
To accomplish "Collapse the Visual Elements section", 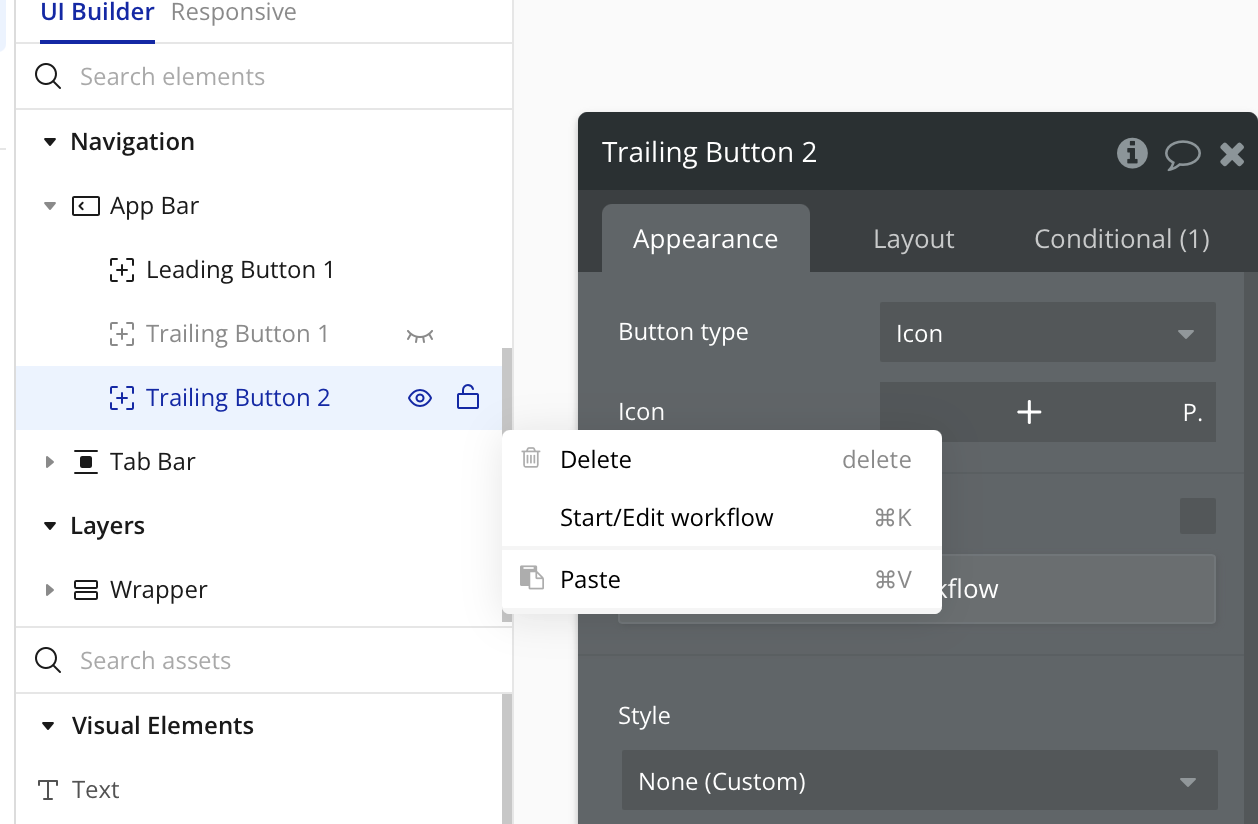I will tap(48, 726).
